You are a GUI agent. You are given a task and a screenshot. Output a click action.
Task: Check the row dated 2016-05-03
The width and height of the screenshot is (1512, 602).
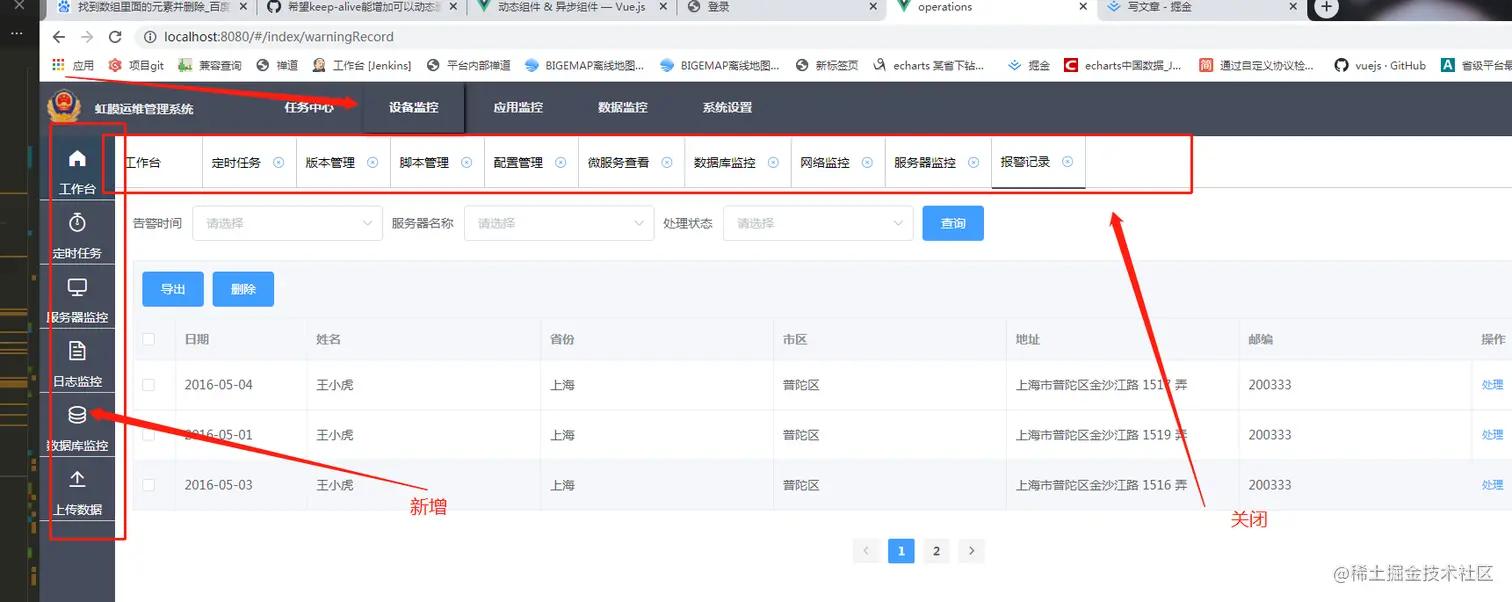pos(148,485)
